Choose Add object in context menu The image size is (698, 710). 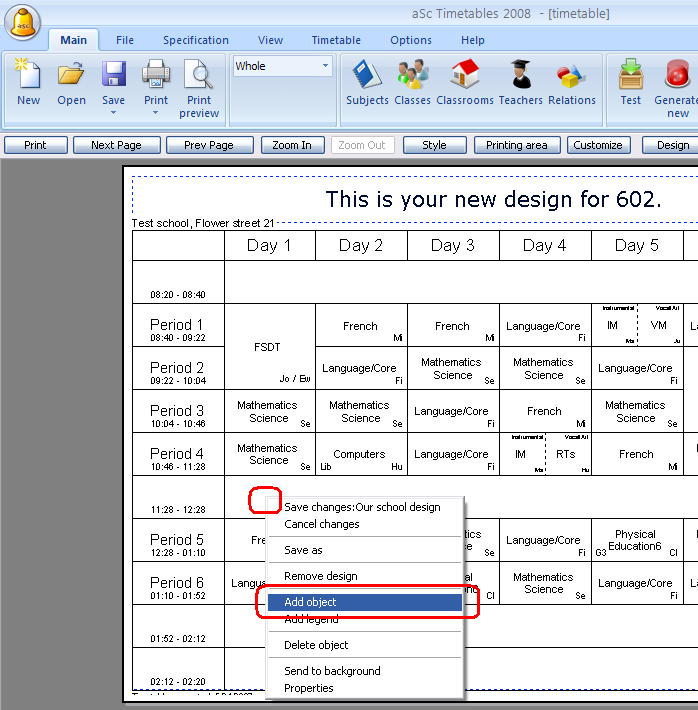[x=310, y=602]
